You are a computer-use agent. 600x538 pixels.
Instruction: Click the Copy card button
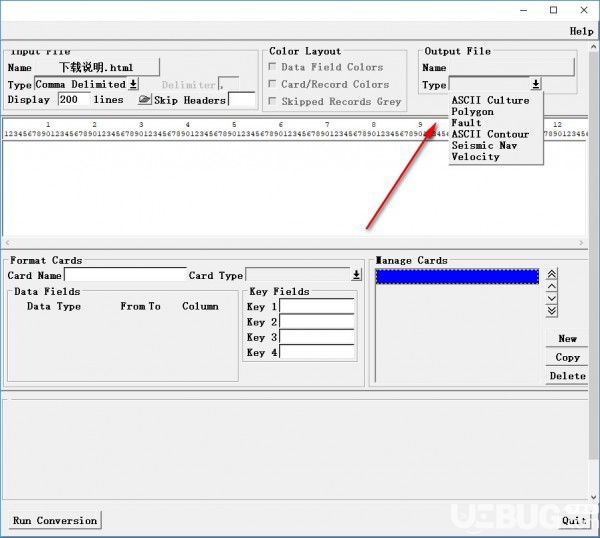[x=567, y=357]
